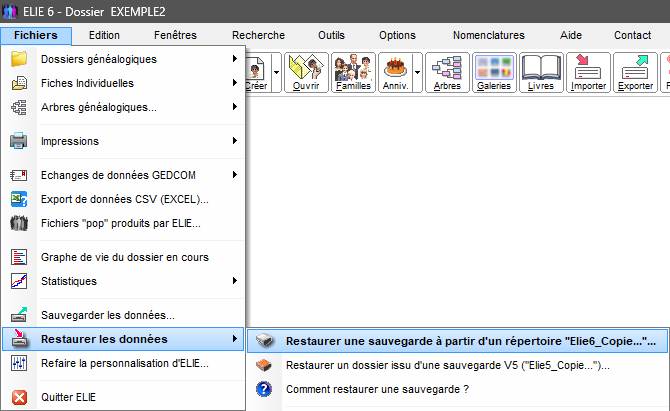Click the Exporter toolbar button

[635, 73]
